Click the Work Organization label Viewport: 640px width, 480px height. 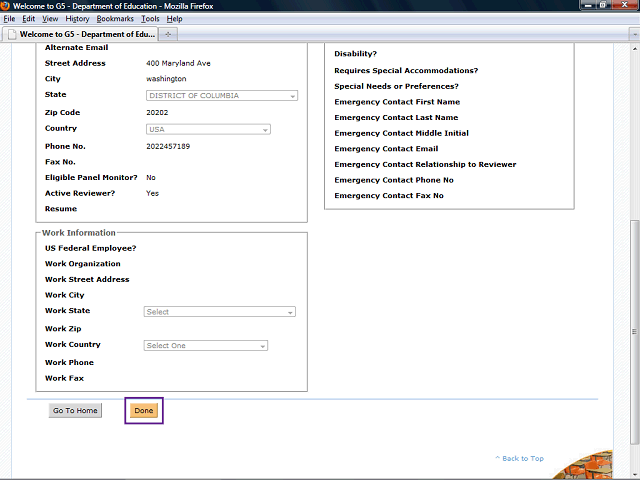click(83, 264)
